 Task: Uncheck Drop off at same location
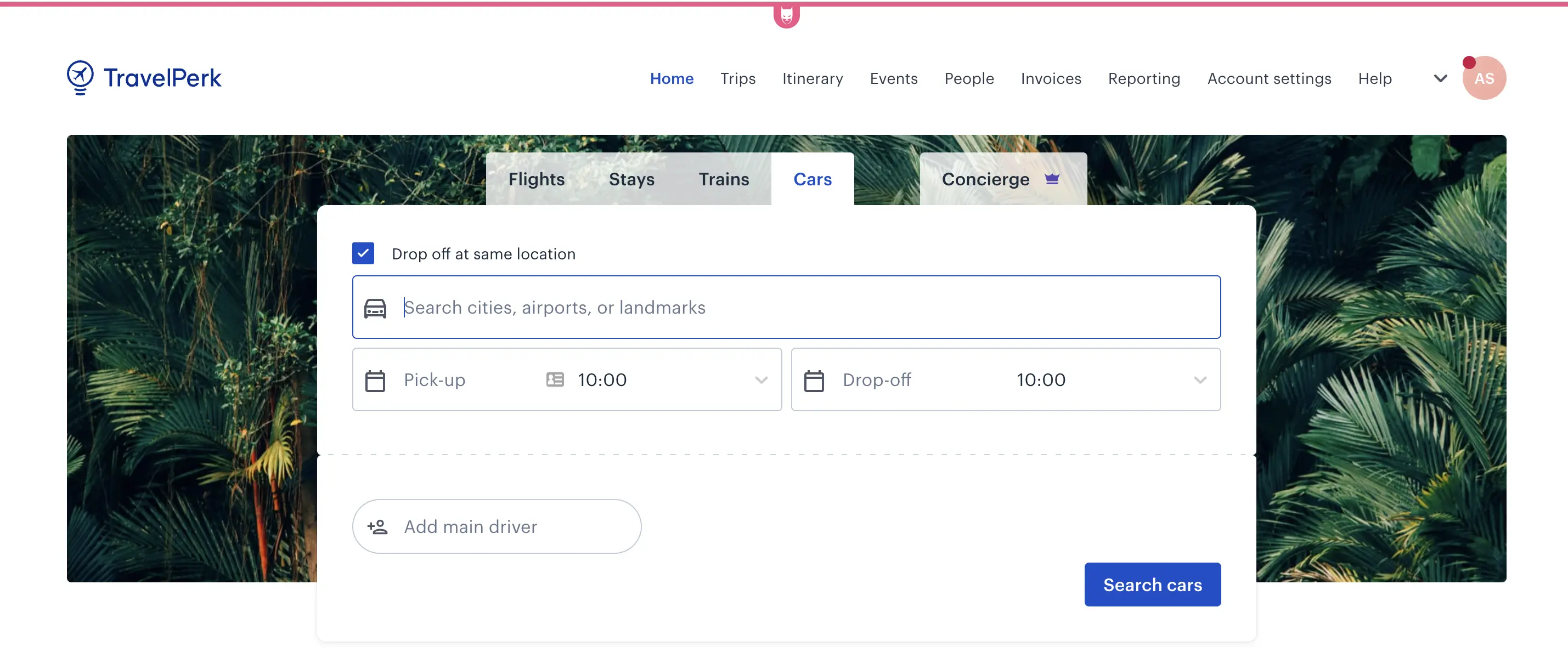coord(363,253)
